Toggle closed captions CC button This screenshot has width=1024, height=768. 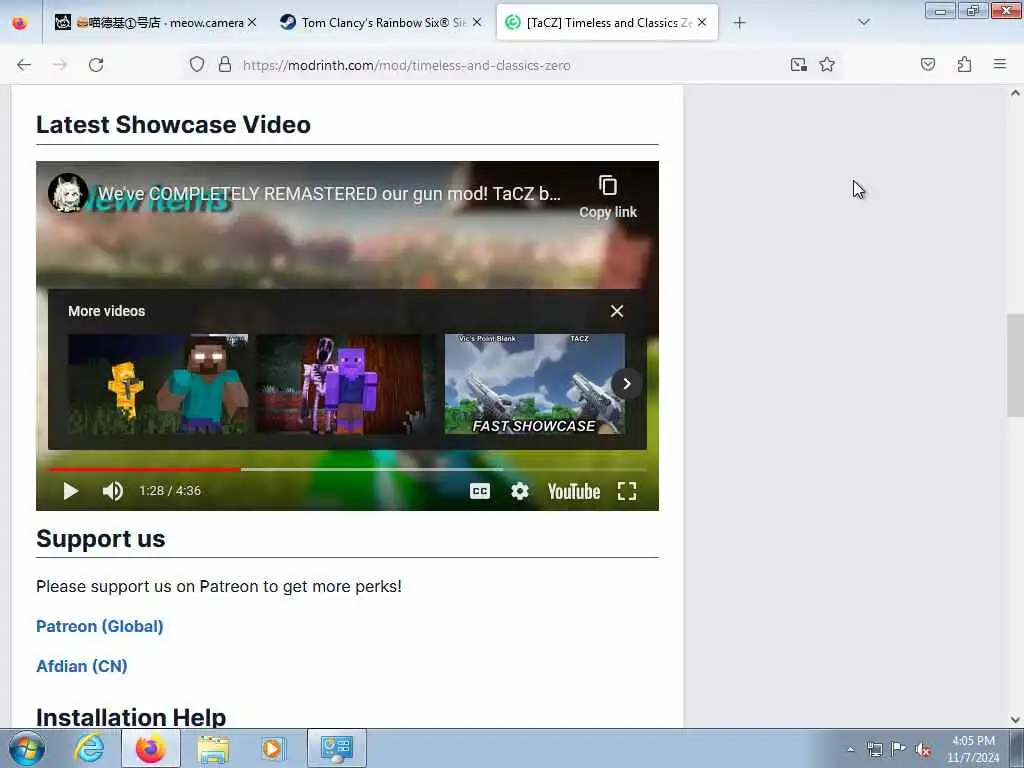480,491
